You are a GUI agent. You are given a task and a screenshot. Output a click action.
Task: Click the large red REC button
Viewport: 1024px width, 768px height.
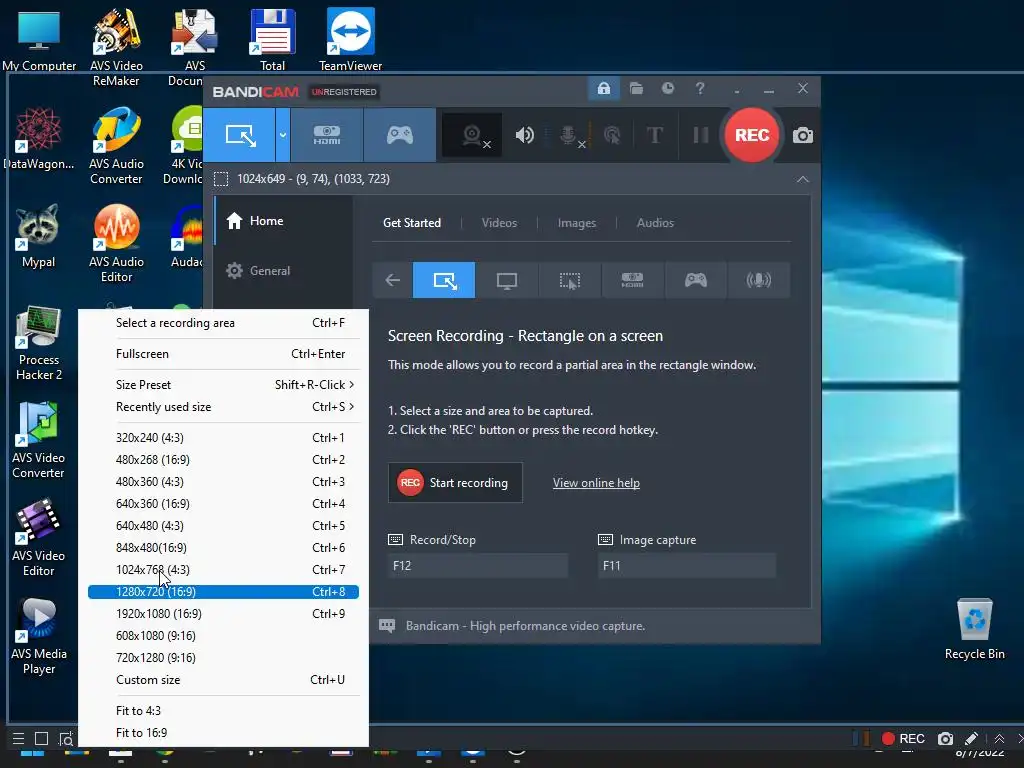(x=752, y=135)
